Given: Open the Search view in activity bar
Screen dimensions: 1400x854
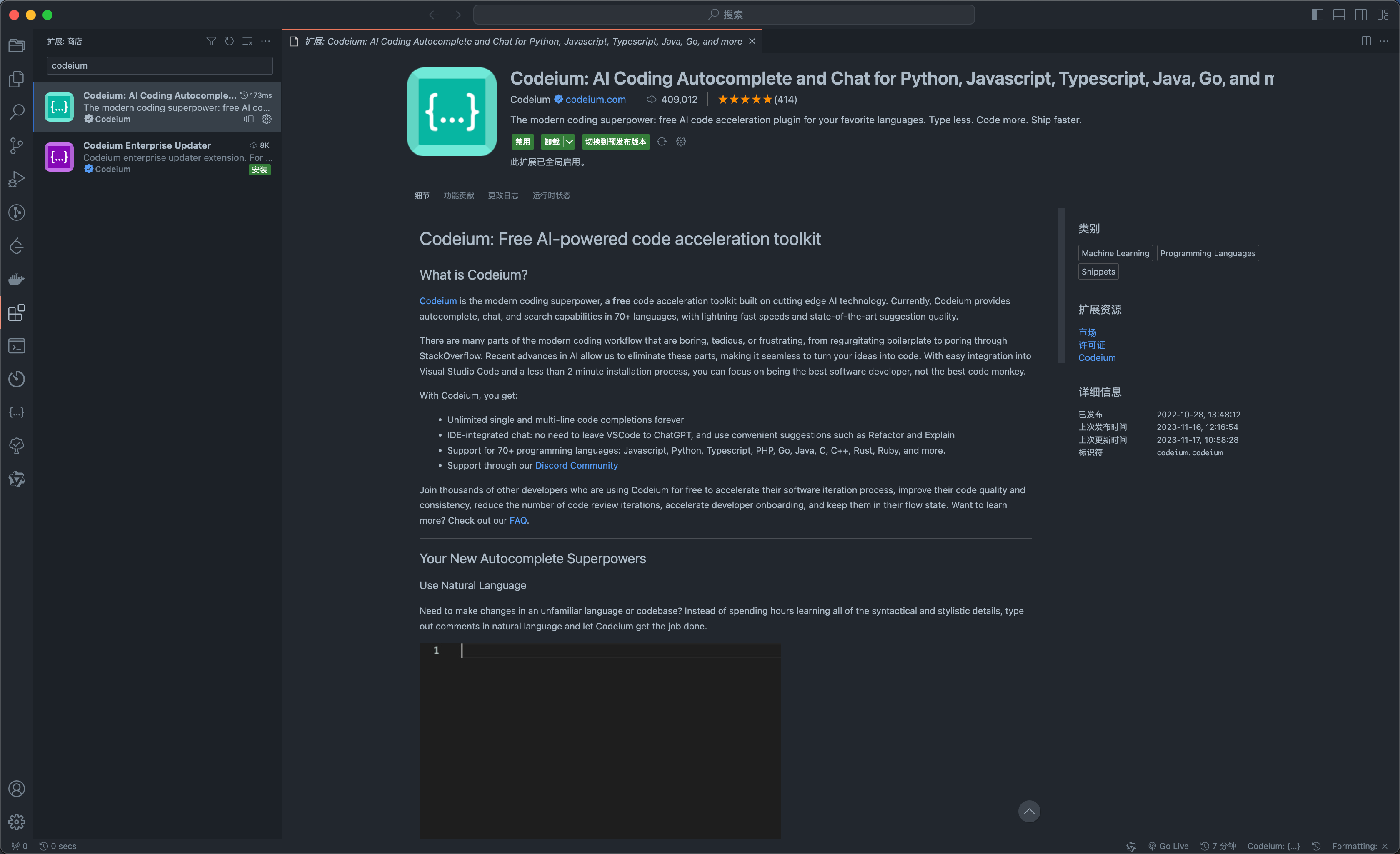Looking at the screenshot, I should (17, 112).
